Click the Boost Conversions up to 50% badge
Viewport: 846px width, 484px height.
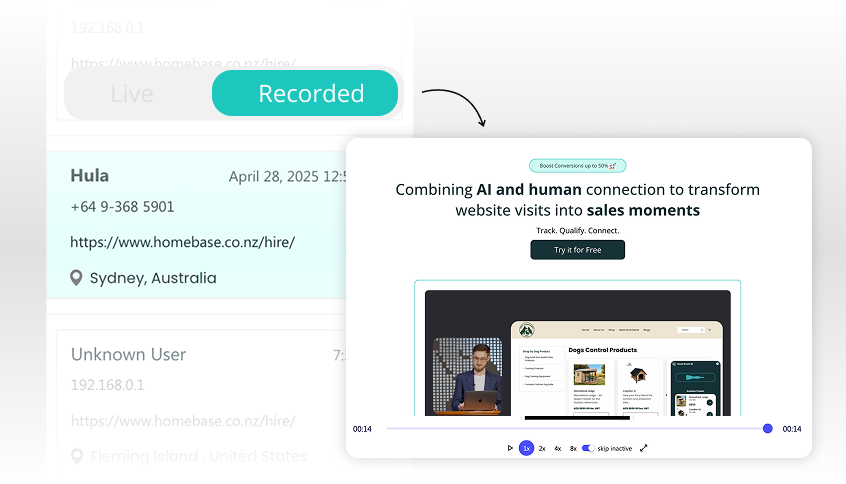point(577,166)
